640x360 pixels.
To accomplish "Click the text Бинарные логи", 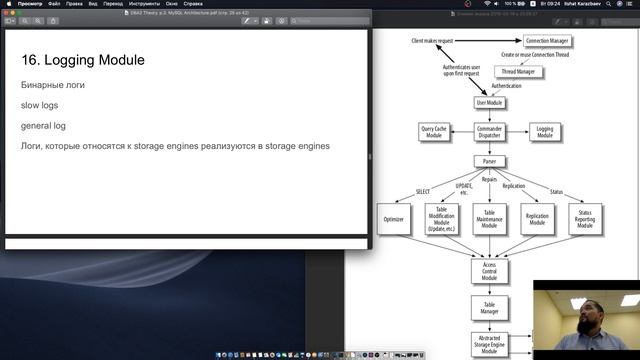I will (53, 85).
